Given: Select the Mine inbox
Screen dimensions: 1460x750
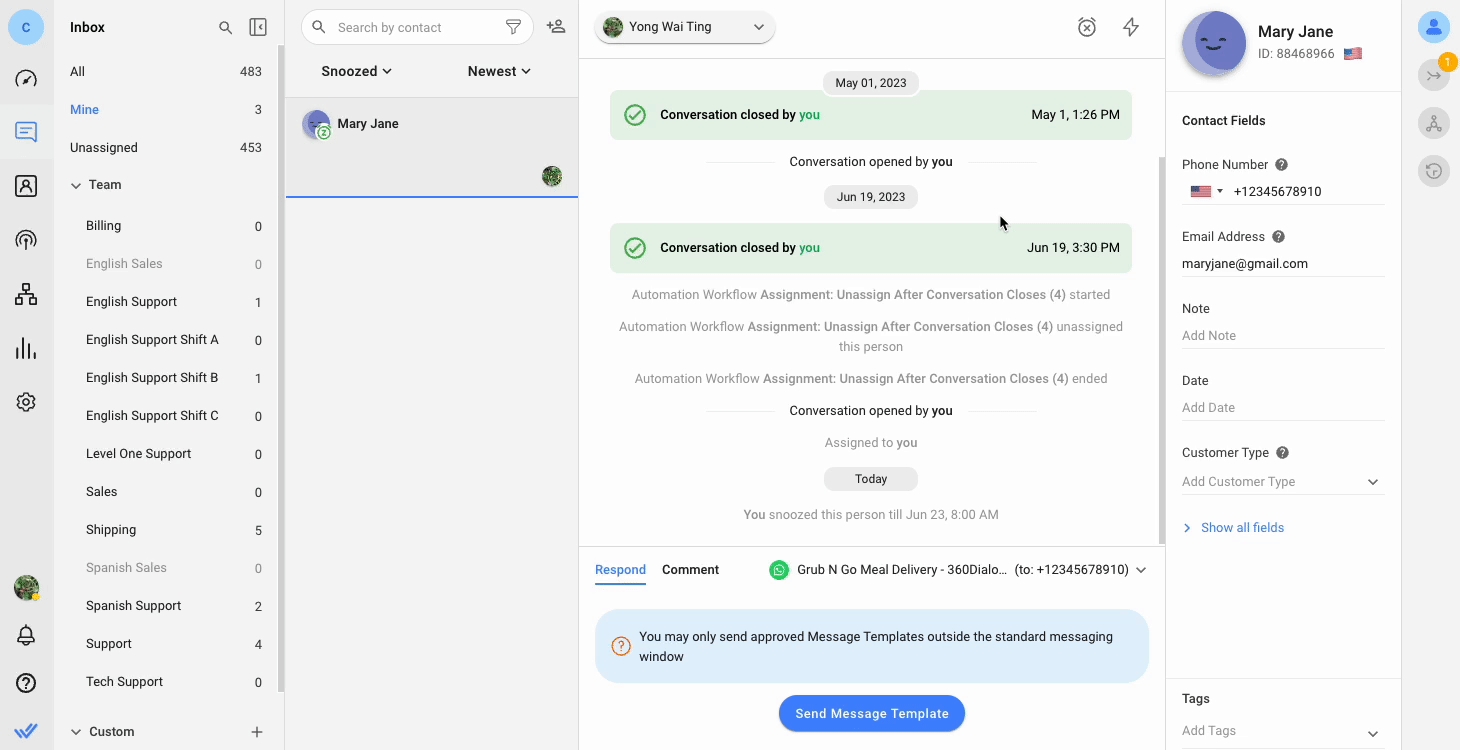Looking at the screenshot, I should coord(166,110).
